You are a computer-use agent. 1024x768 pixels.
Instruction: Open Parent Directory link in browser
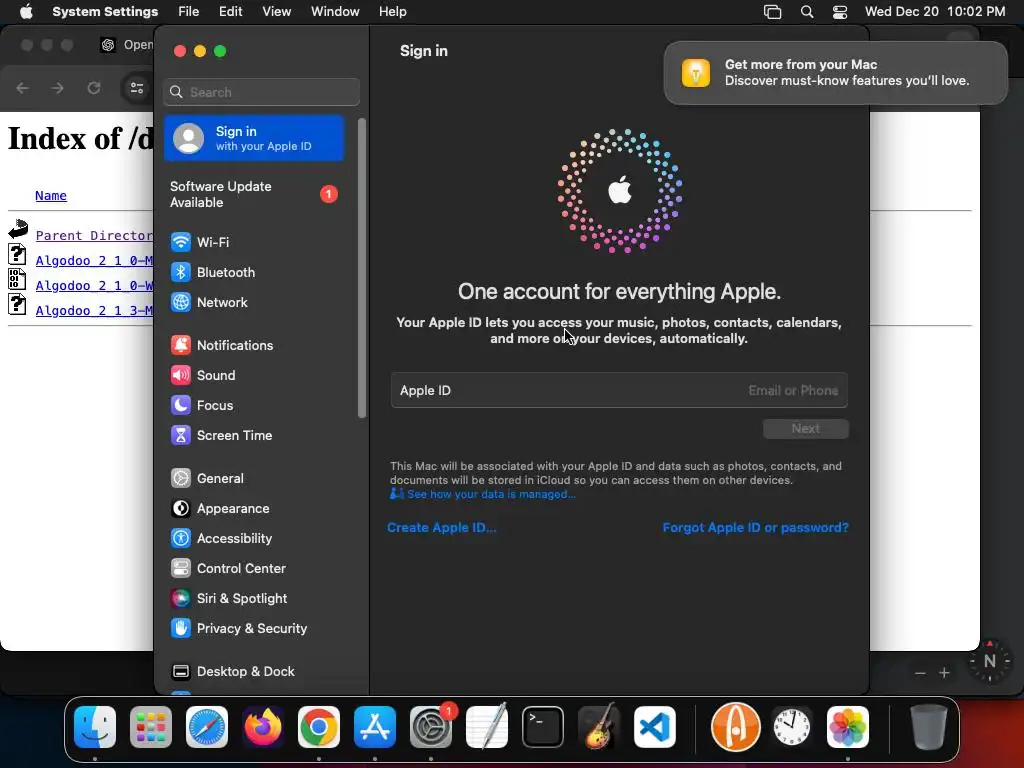coord(94,236)
